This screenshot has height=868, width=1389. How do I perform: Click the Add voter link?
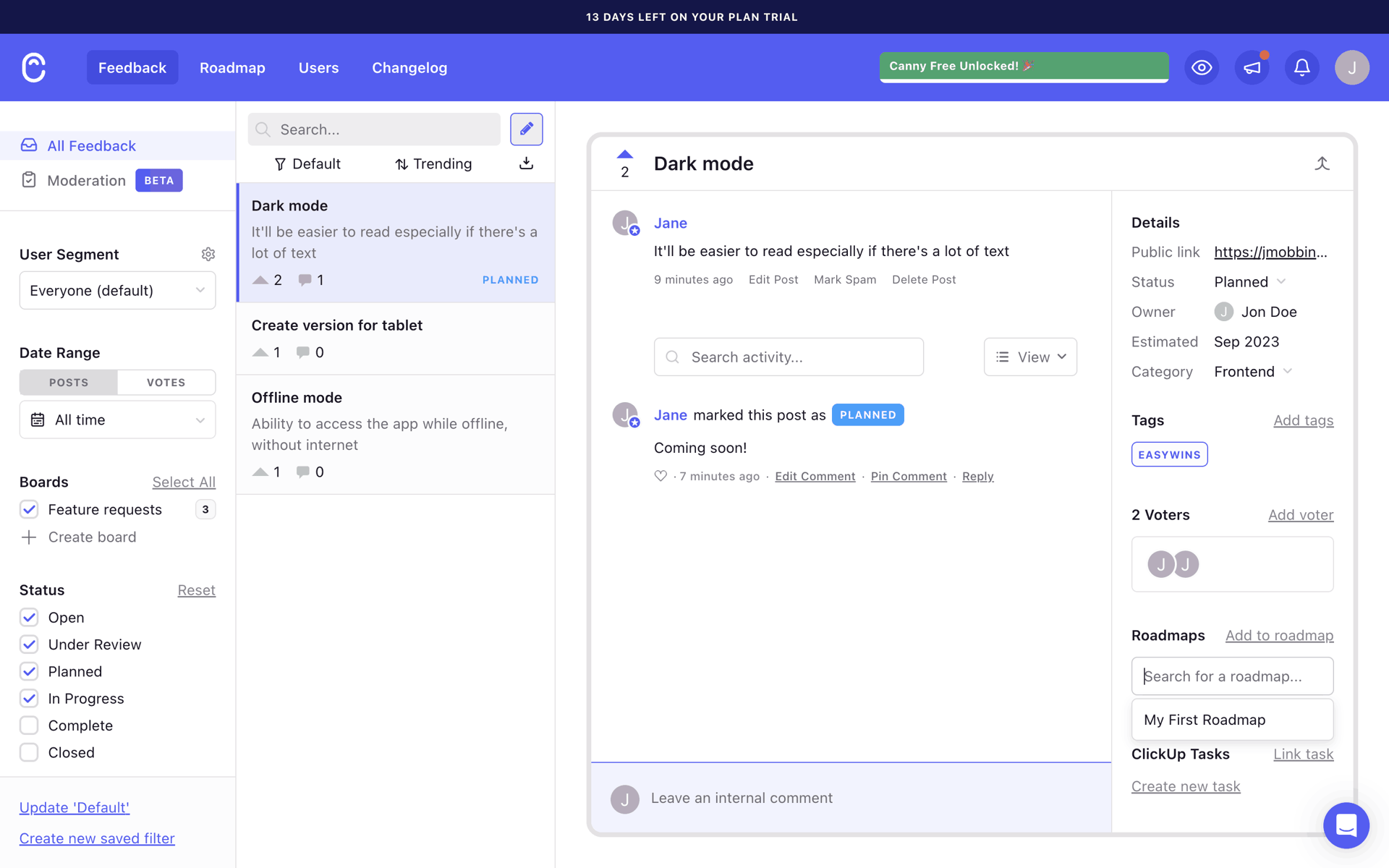pyautogui.click(x=1300, y=515)
